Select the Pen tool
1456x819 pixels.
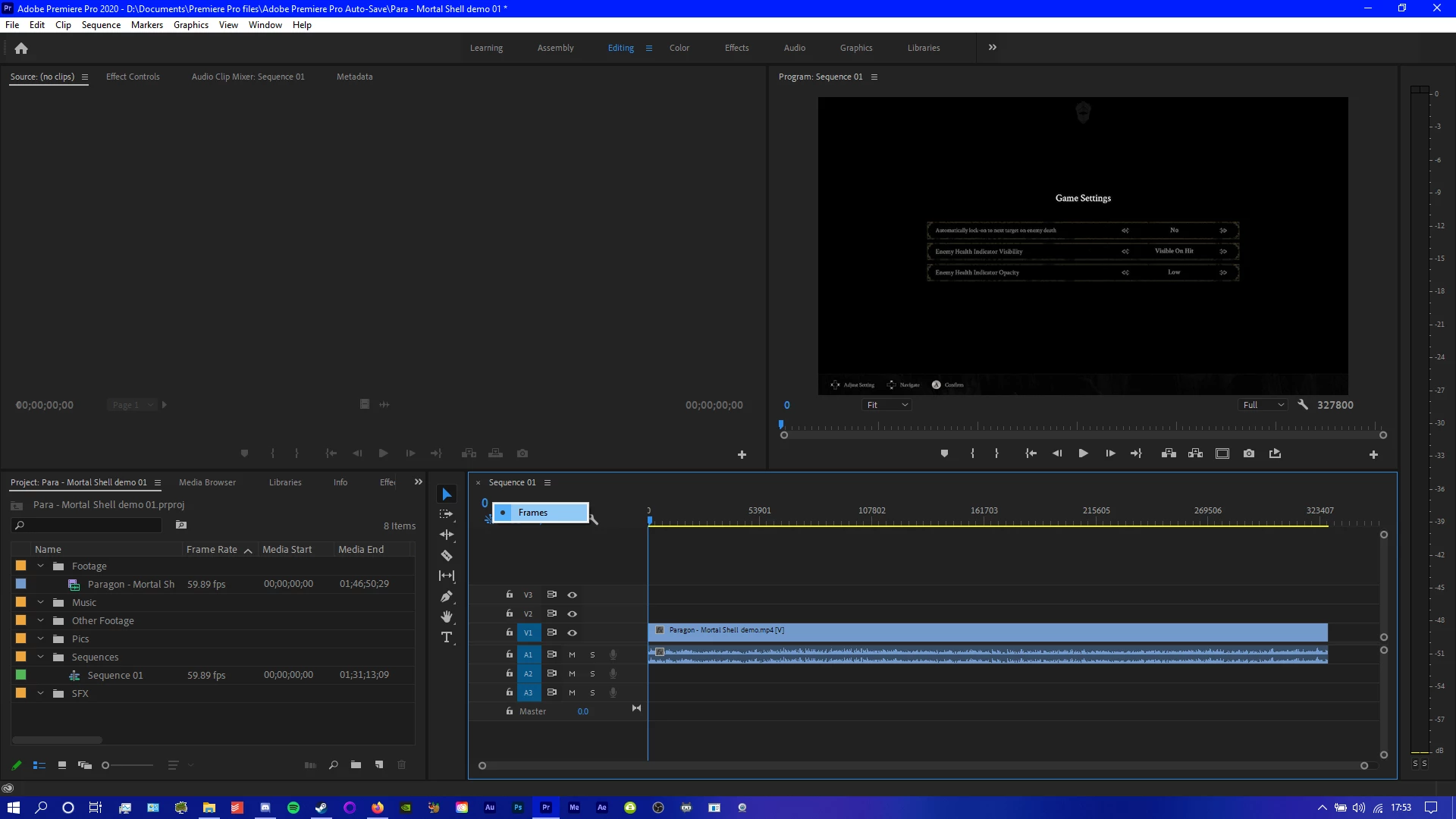[x=447, y=597]
